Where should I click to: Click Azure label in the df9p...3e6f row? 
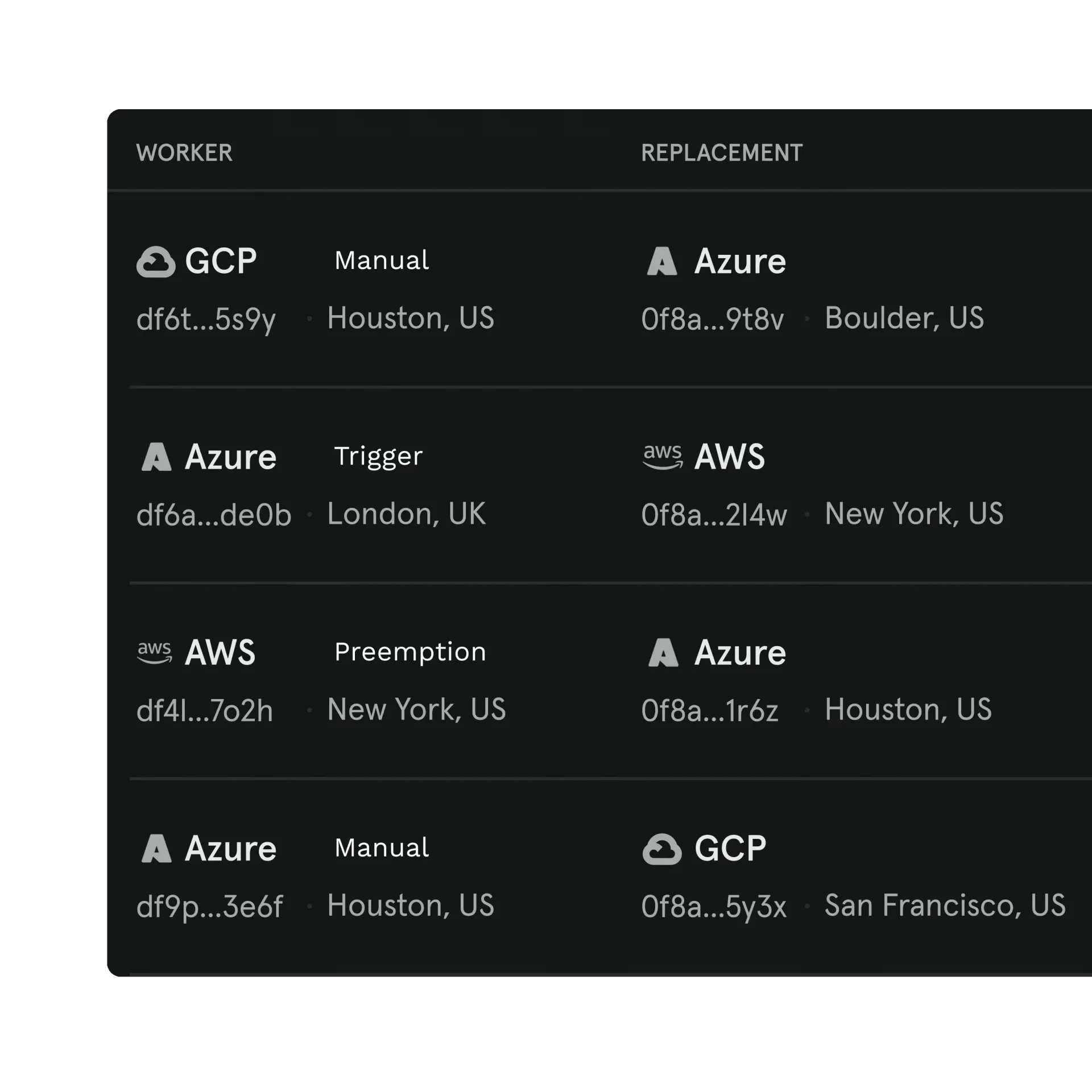click(x=230, y=849)
